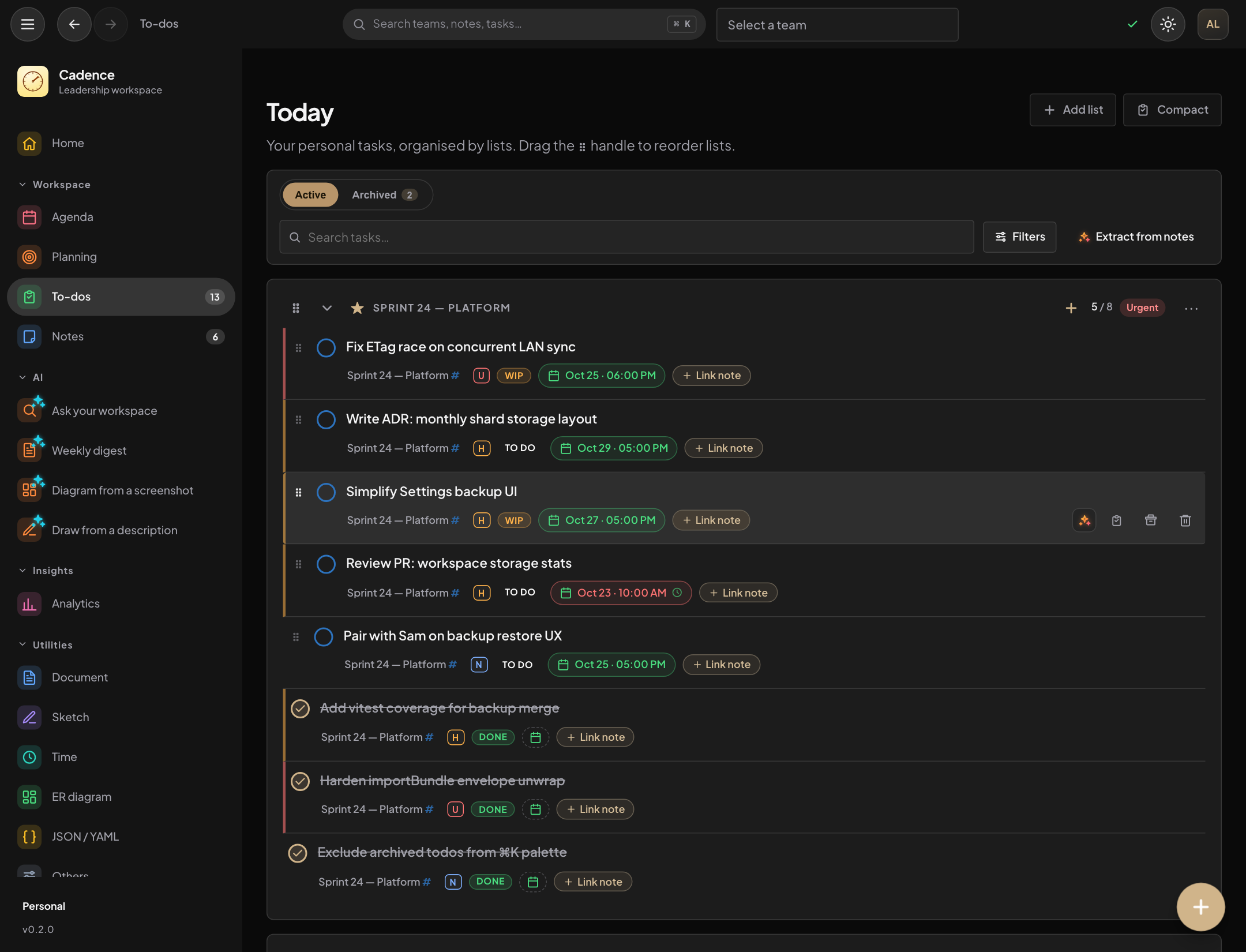Click the Search tasks field
The width and height of the screenshot is (1246, 952).
click(x=626, y=237)
